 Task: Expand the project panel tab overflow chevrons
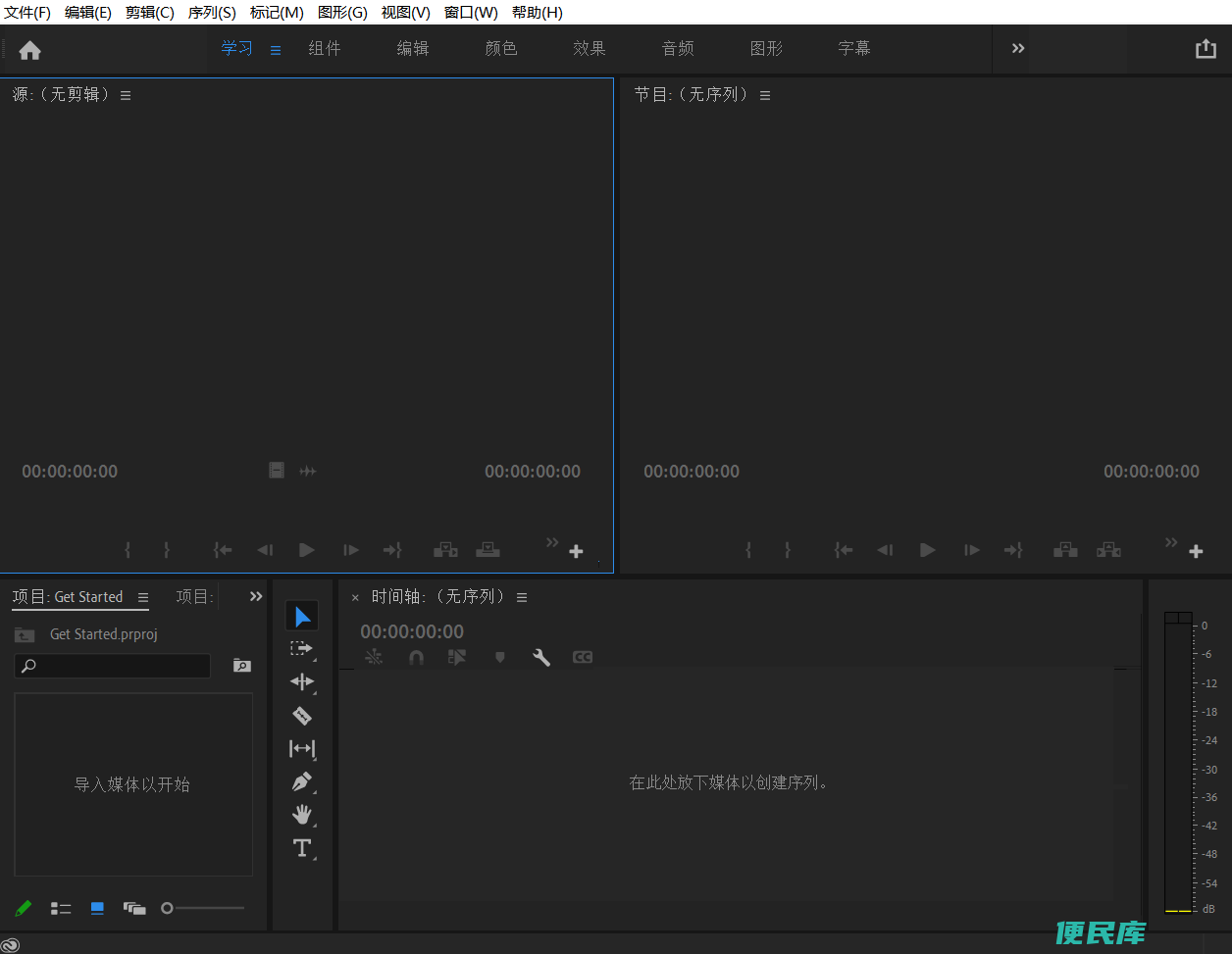(256, 596)
